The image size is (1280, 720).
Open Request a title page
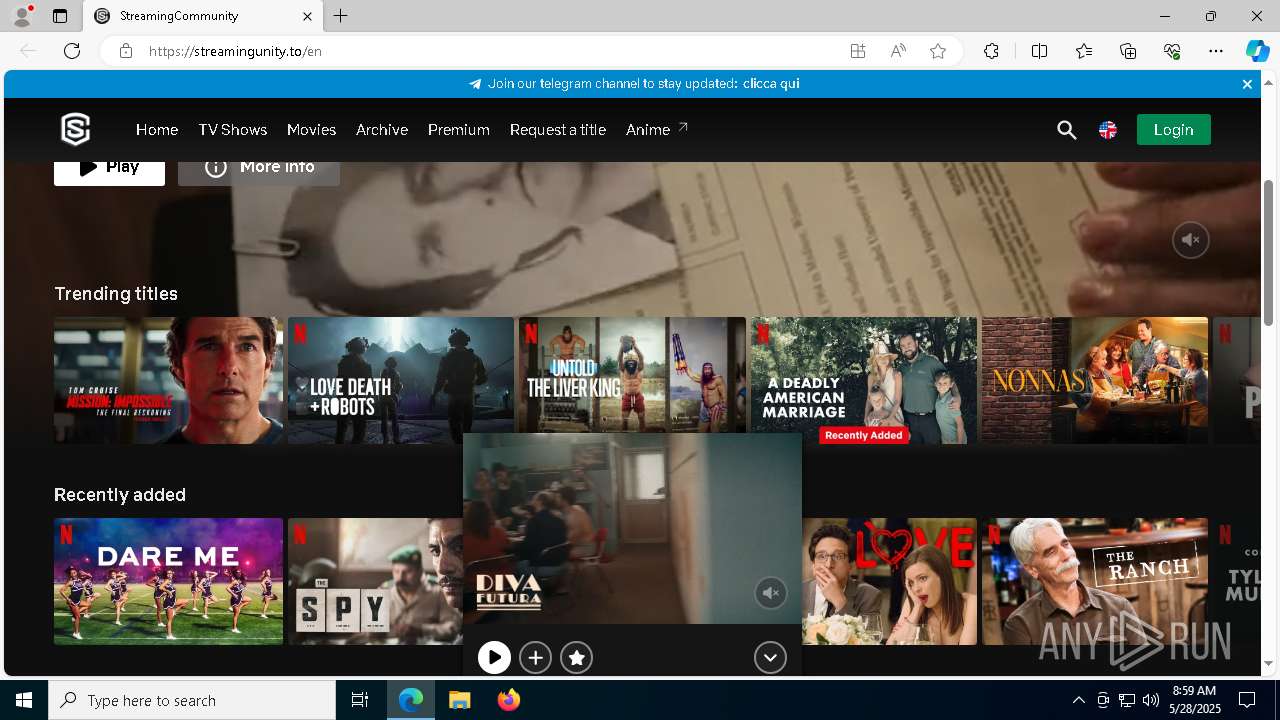558,130
